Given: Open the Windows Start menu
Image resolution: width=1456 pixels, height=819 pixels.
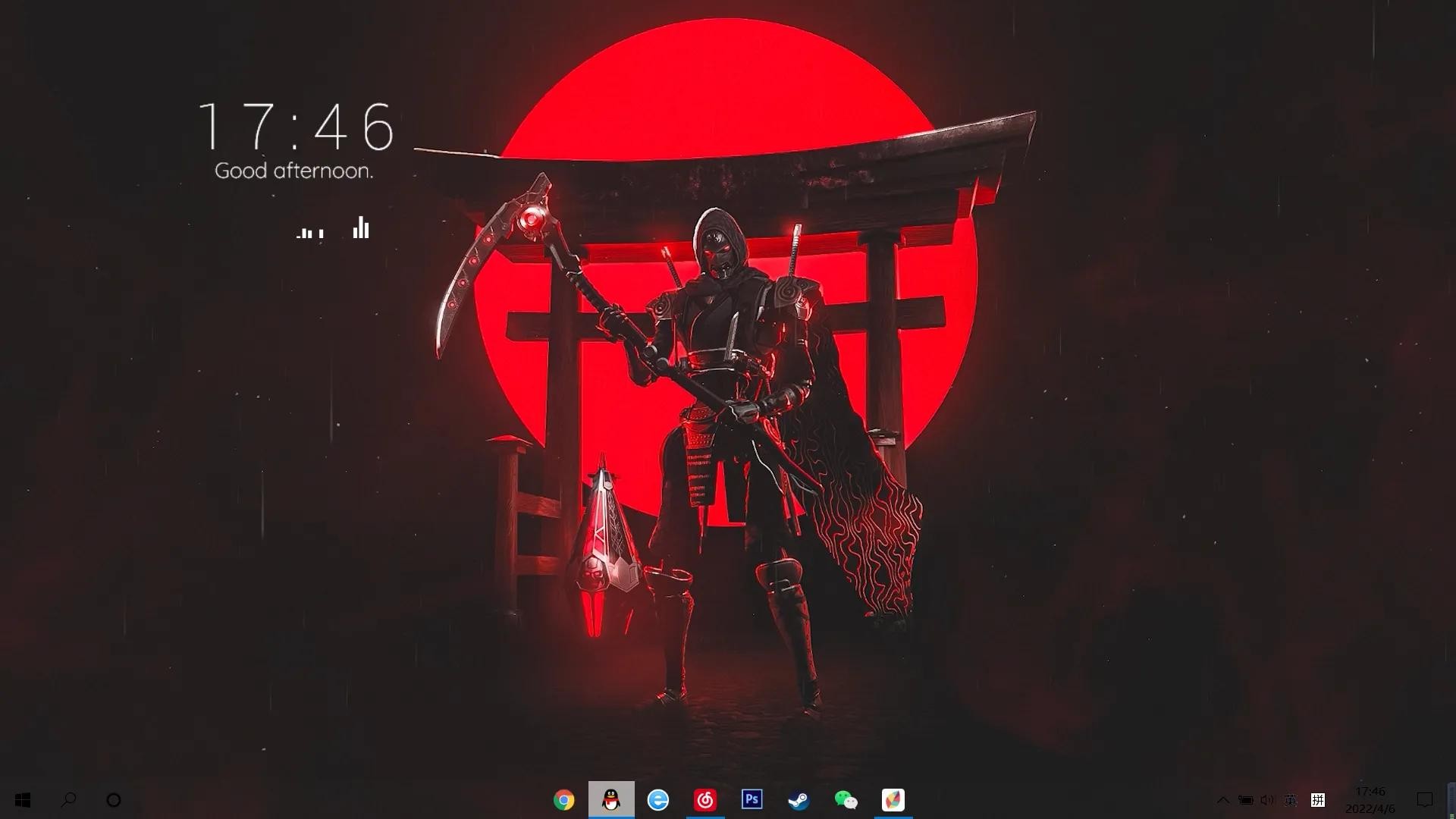Looking at the screenshot, I should tap(23, 800).
